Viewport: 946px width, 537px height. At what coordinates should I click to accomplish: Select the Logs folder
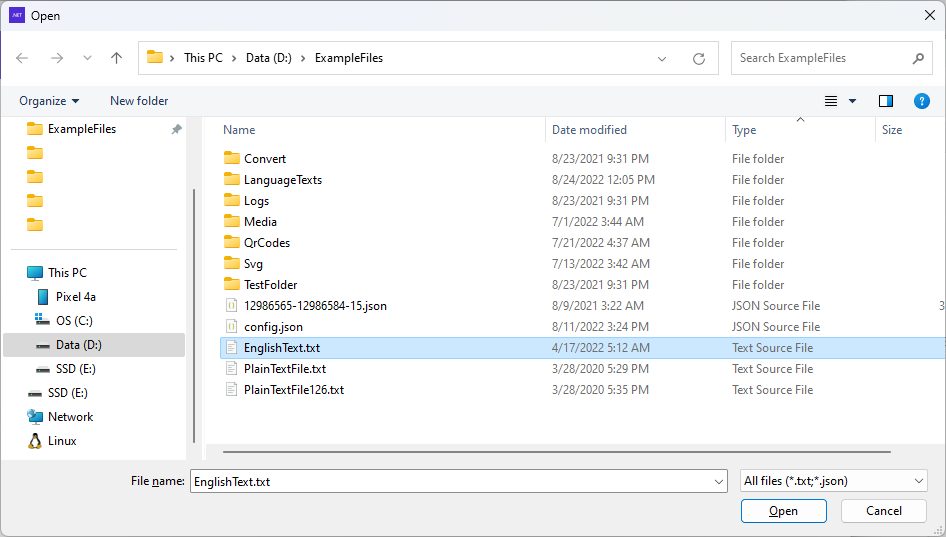[x=256, y=201]
